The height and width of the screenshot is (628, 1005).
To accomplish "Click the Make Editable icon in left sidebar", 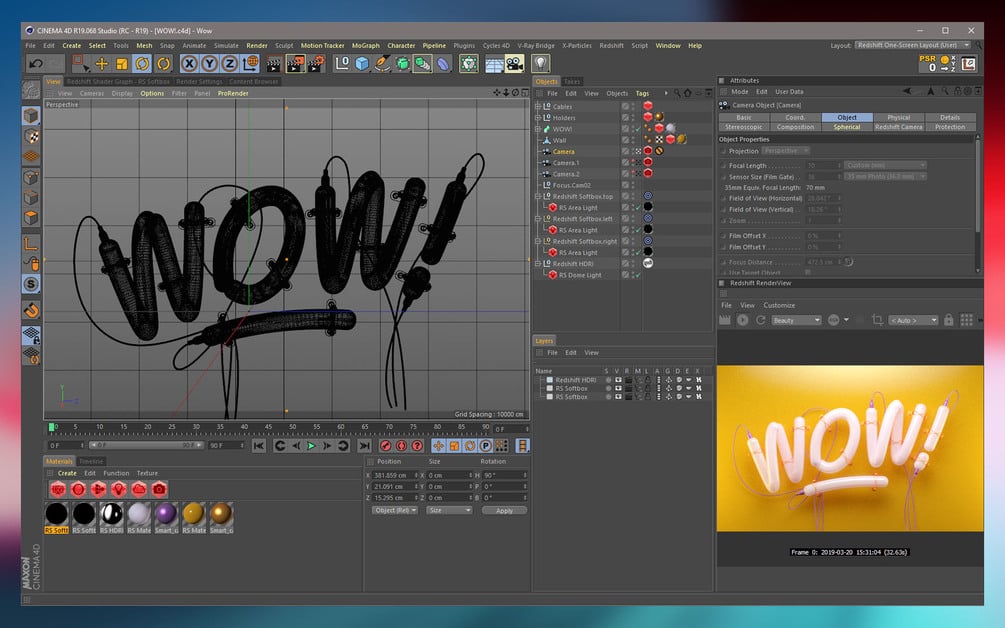I will coord(31,89).
